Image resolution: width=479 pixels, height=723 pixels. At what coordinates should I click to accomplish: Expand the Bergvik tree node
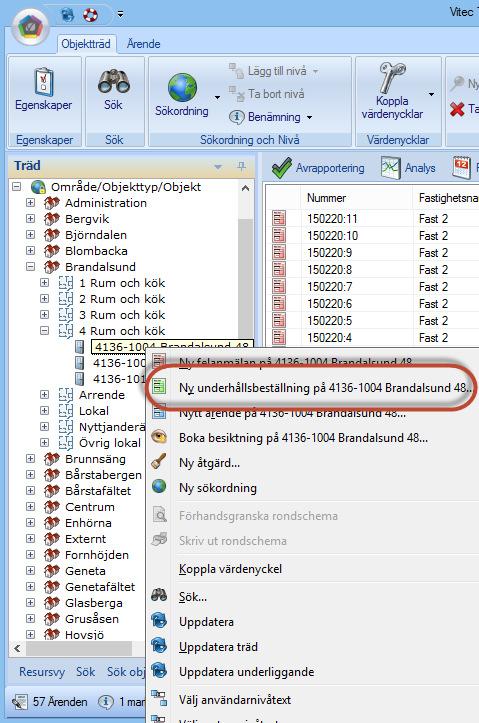30,219
